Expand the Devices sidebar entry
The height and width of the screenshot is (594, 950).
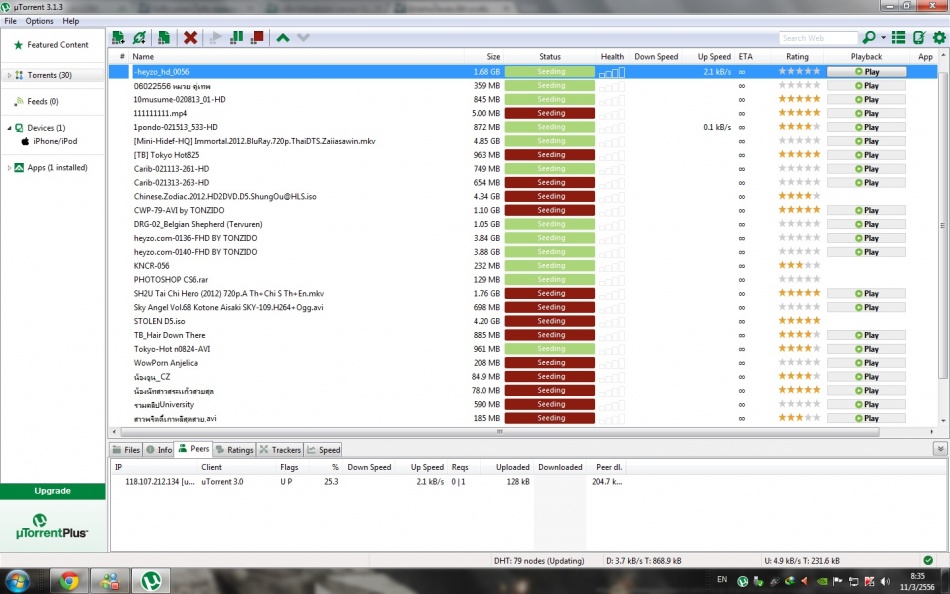pyautogui.click(x=10, y=128)
